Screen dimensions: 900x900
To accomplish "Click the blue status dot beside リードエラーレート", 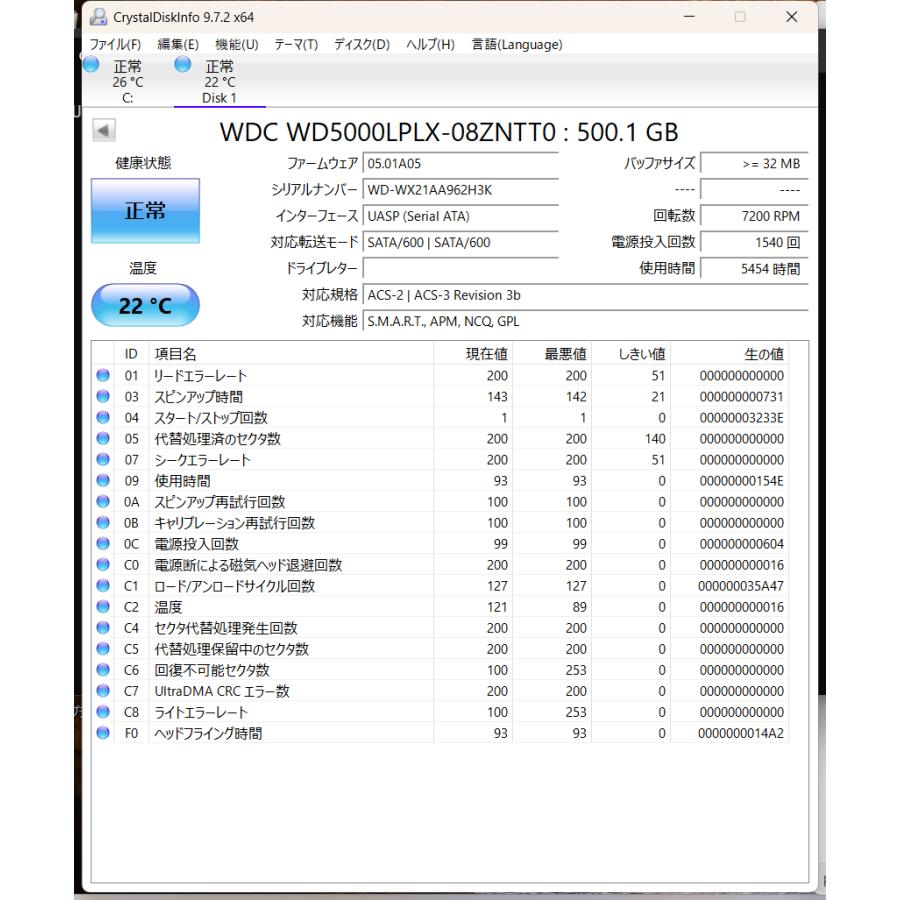I will (101, 376).
